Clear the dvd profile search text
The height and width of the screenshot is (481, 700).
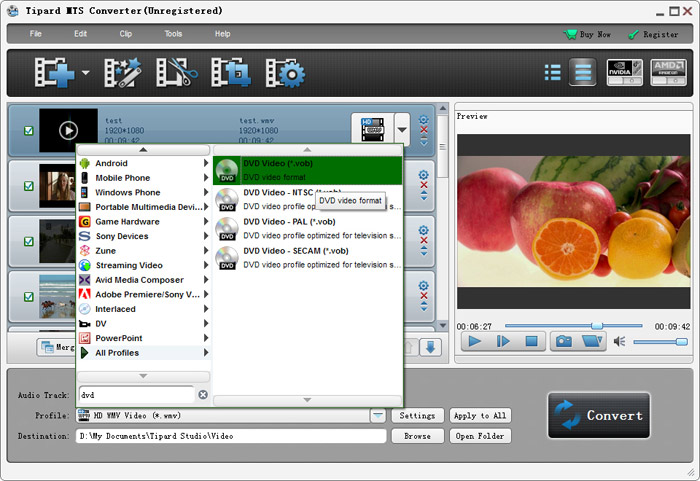[203, 395]
